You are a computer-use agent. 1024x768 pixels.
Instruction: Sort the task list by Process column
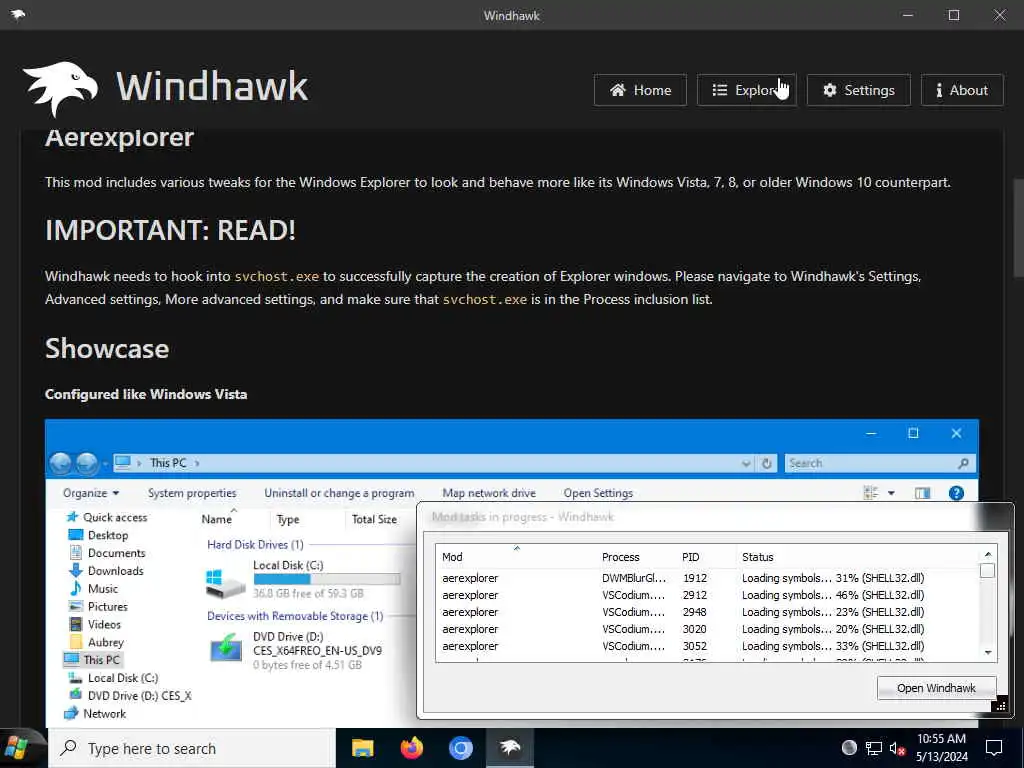point(620,557)
